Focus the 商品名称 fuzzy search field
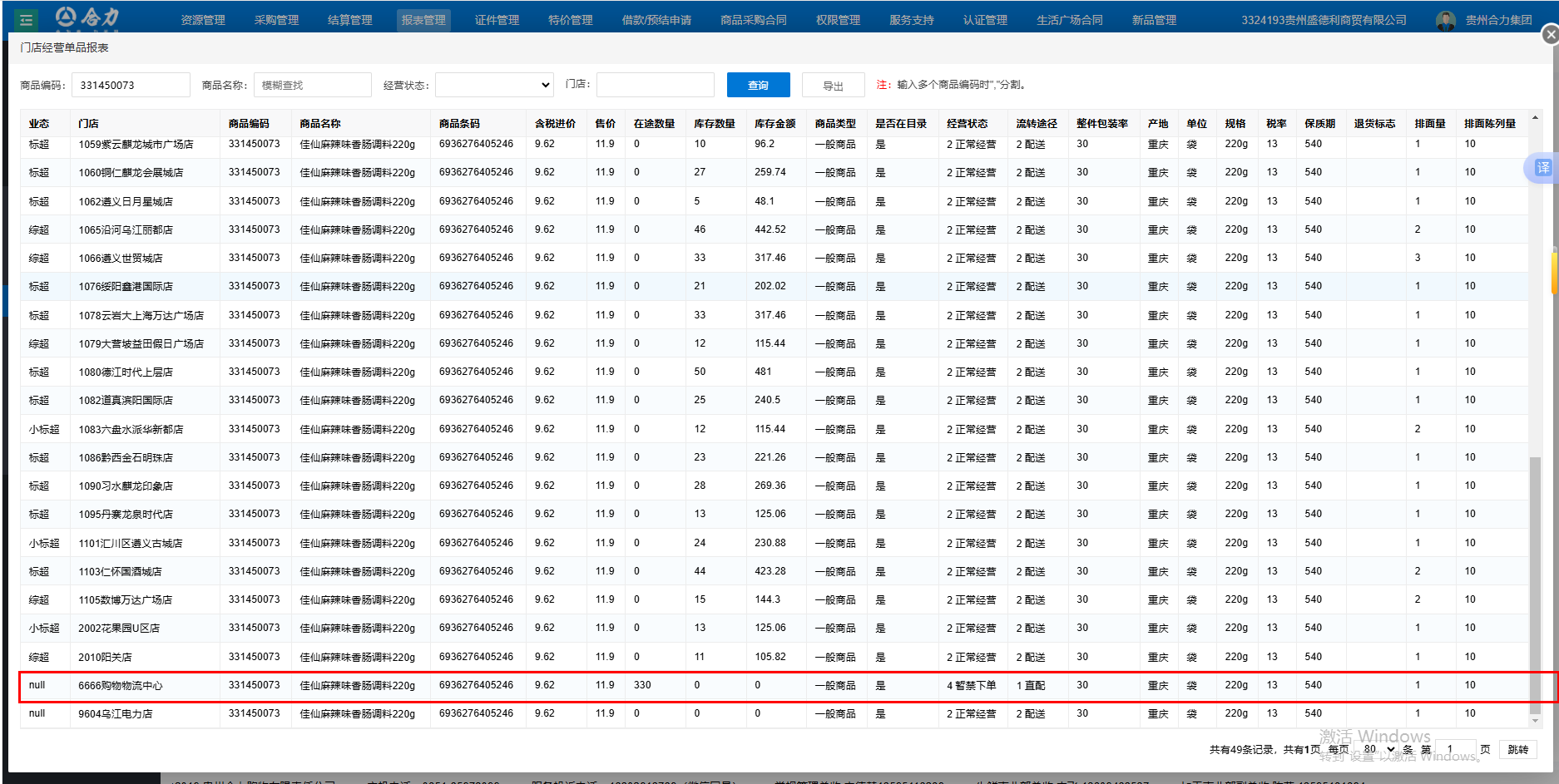This screenshot has width=1559, height=784. 312,85
